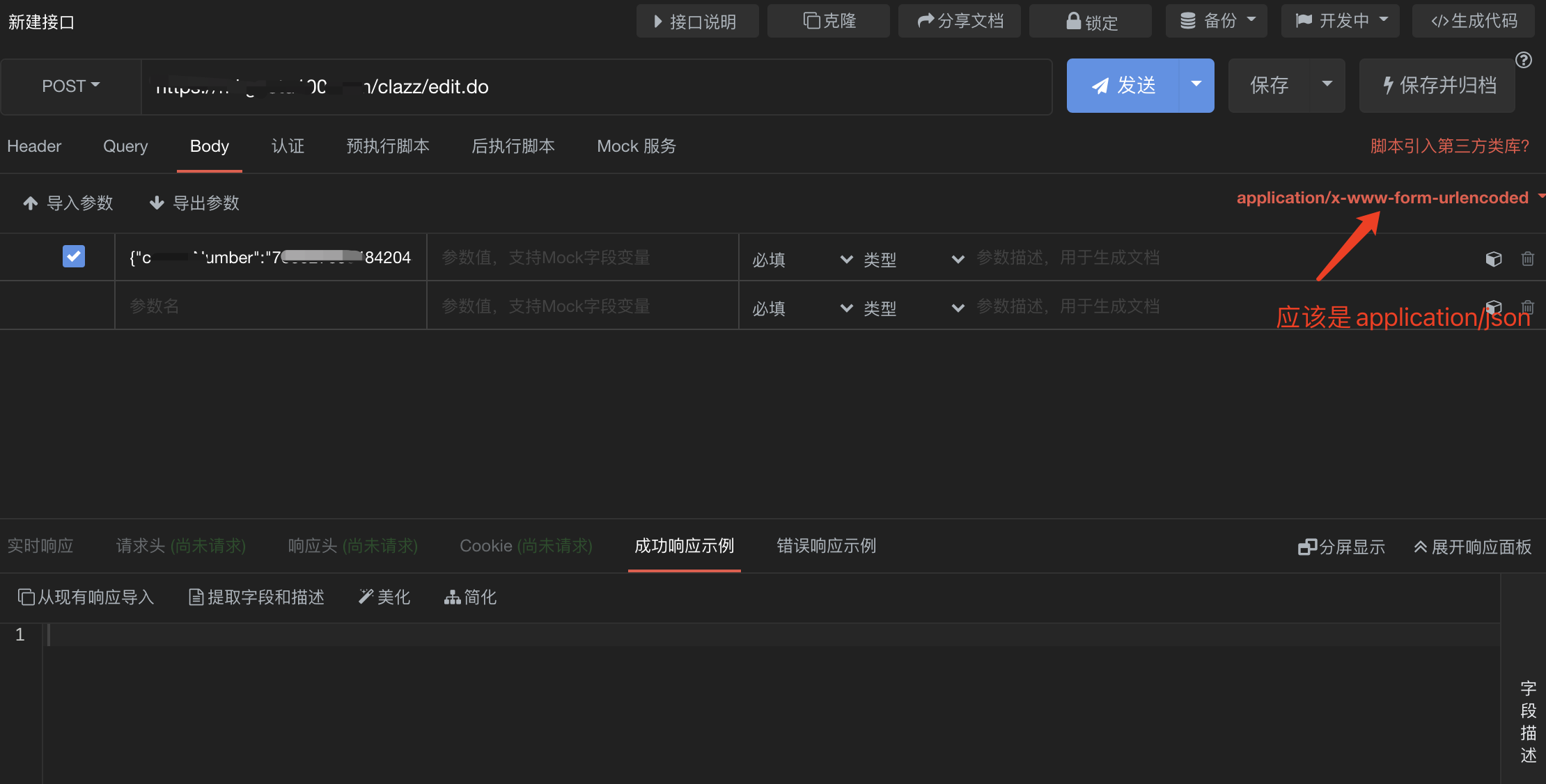This screenshot has width=1546, height=784.
Task: Click the first row cube mock icon
Action: click(1494, 259)
